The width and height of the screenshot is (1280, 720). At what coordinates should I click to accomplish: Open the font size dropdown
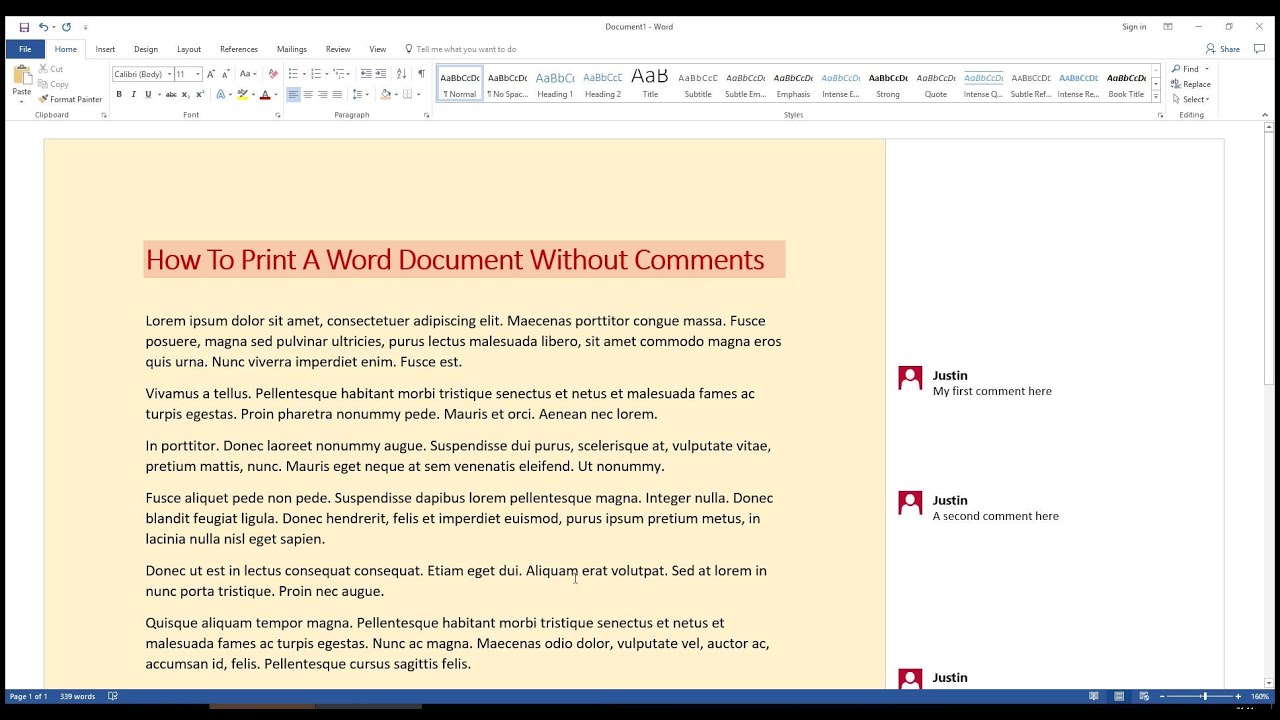[198, 74]
